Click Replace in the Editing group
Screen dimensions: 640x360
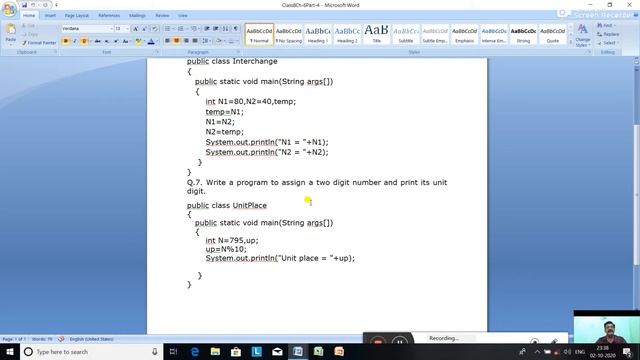pyautogui.click(x=608, y=34)
